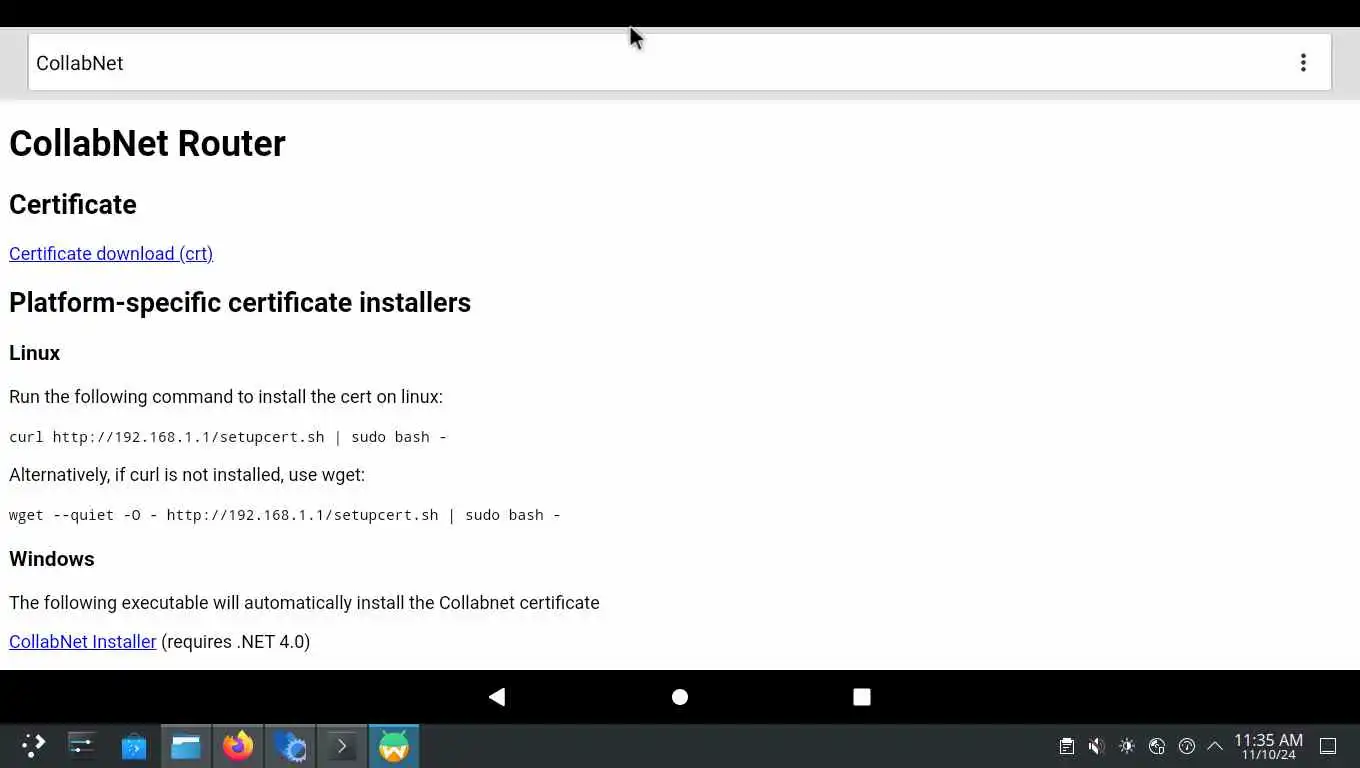The width and height of the screenshot is (1360, 768).
Task: Switch to Firefox in the taskbar
Action: tap(238, 746)
